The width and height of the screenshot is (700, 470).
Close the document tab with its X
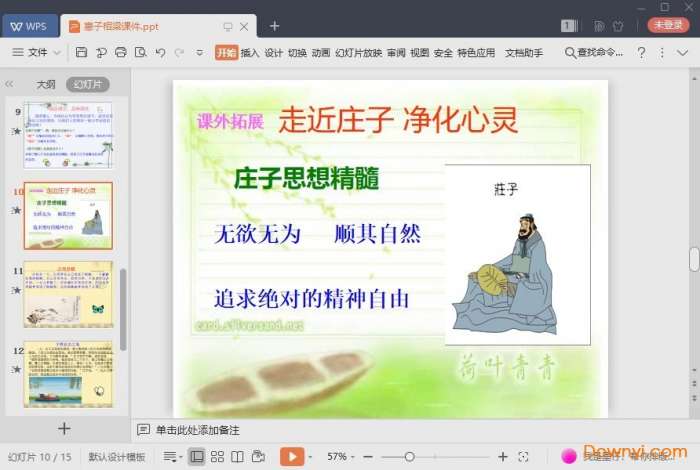(x=244, y=26)
